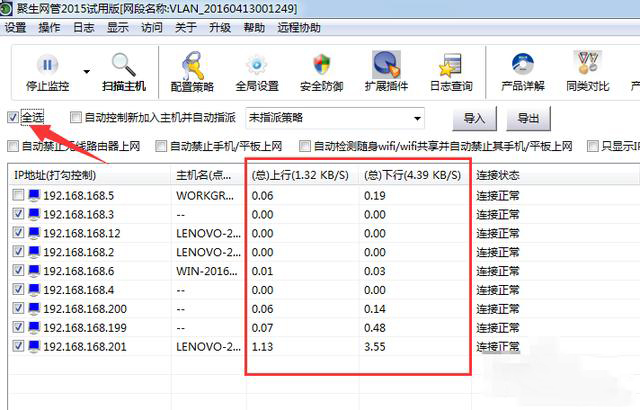Expand the 未指派策略 policy dropdown
The height and width of the screenshot is (410, 640).
click(416, 118)
